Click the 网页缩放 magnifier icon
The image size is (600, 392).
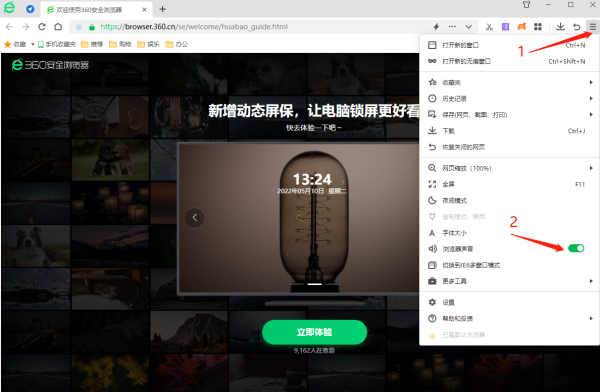coord(432,168)
